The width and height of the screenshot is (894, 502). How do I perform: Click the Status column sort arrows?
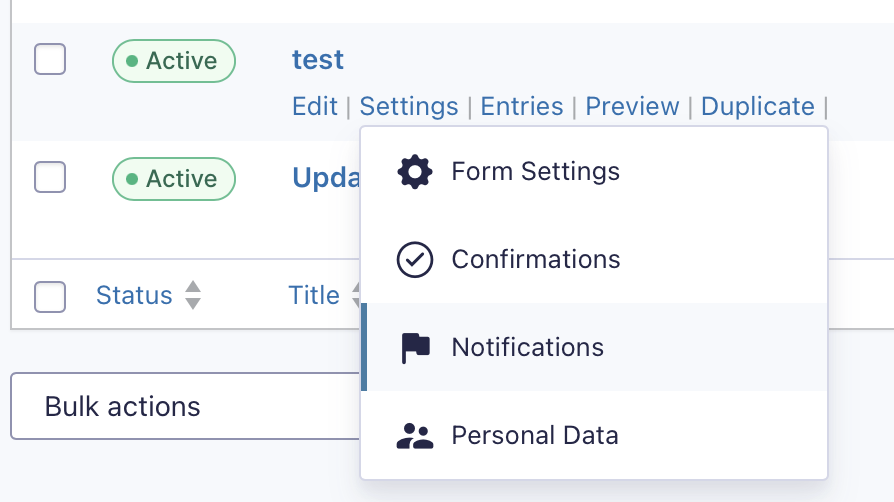click(x=193, y=295)
